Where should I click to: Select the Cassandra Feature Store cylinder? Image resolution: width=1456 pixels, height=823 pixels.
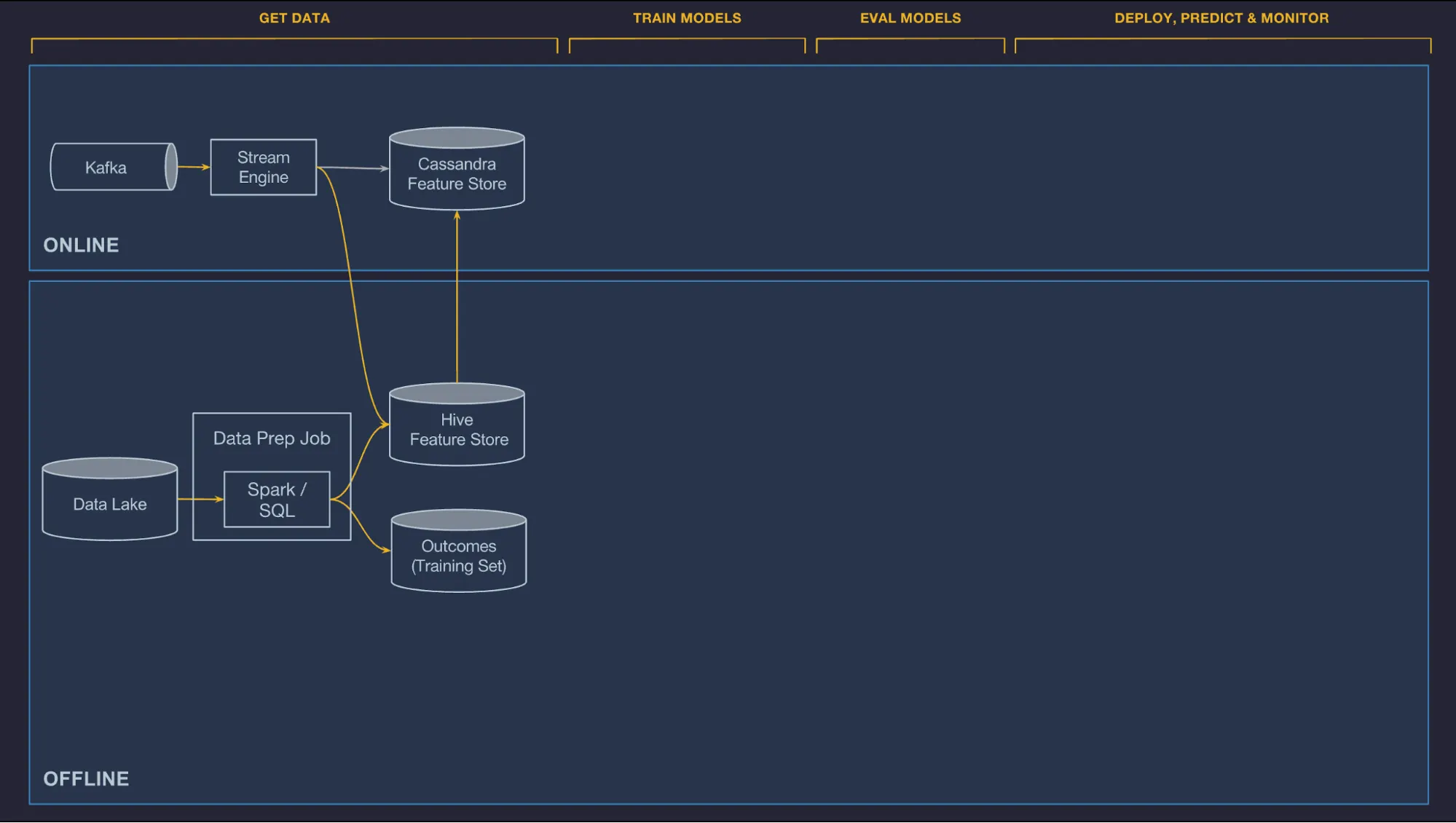tap(457, 174)
